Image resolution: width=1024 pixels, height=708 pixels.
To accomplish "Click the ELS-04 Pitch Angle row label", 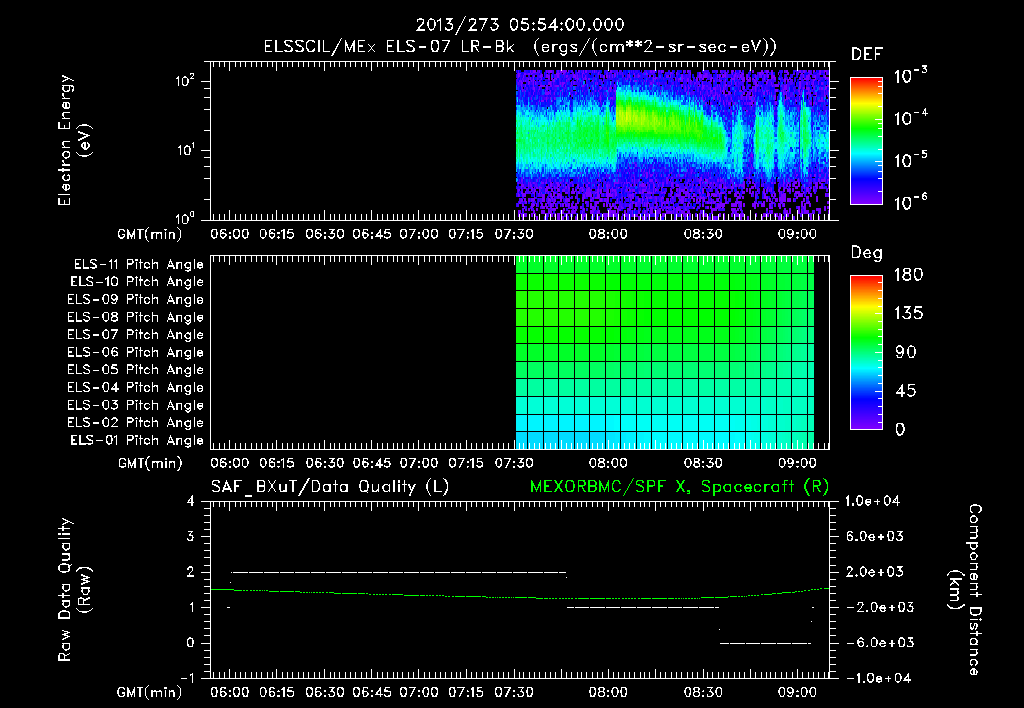I will pos(135,387).
